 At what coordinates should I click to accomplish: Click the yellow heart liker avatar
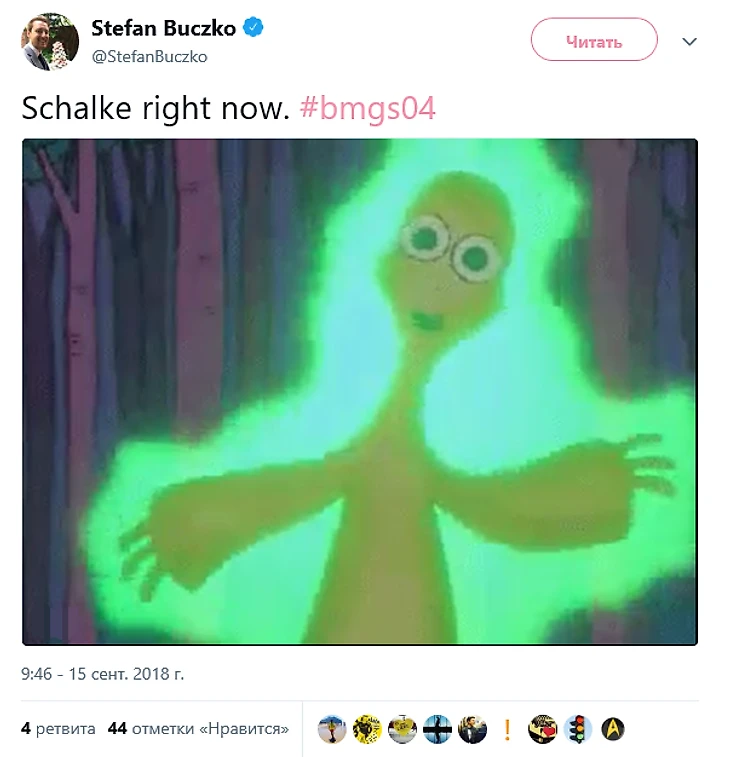point(403,729)
